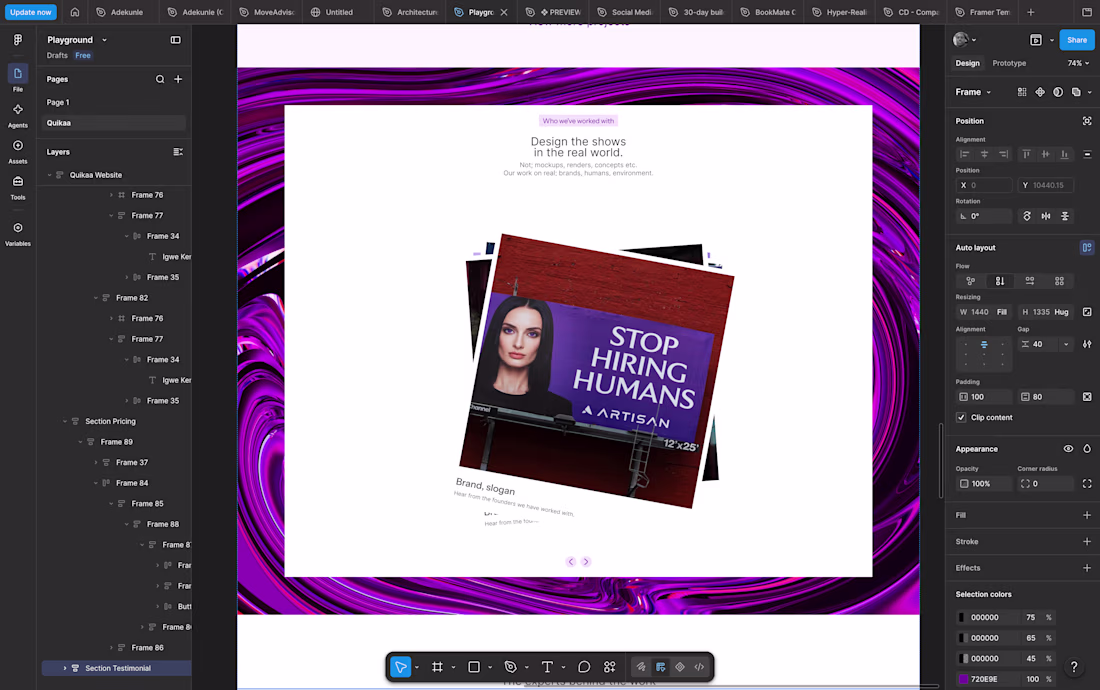1100x690 pixels.
Task: Open the Figma main menu icon
Action: coord(18,40)
